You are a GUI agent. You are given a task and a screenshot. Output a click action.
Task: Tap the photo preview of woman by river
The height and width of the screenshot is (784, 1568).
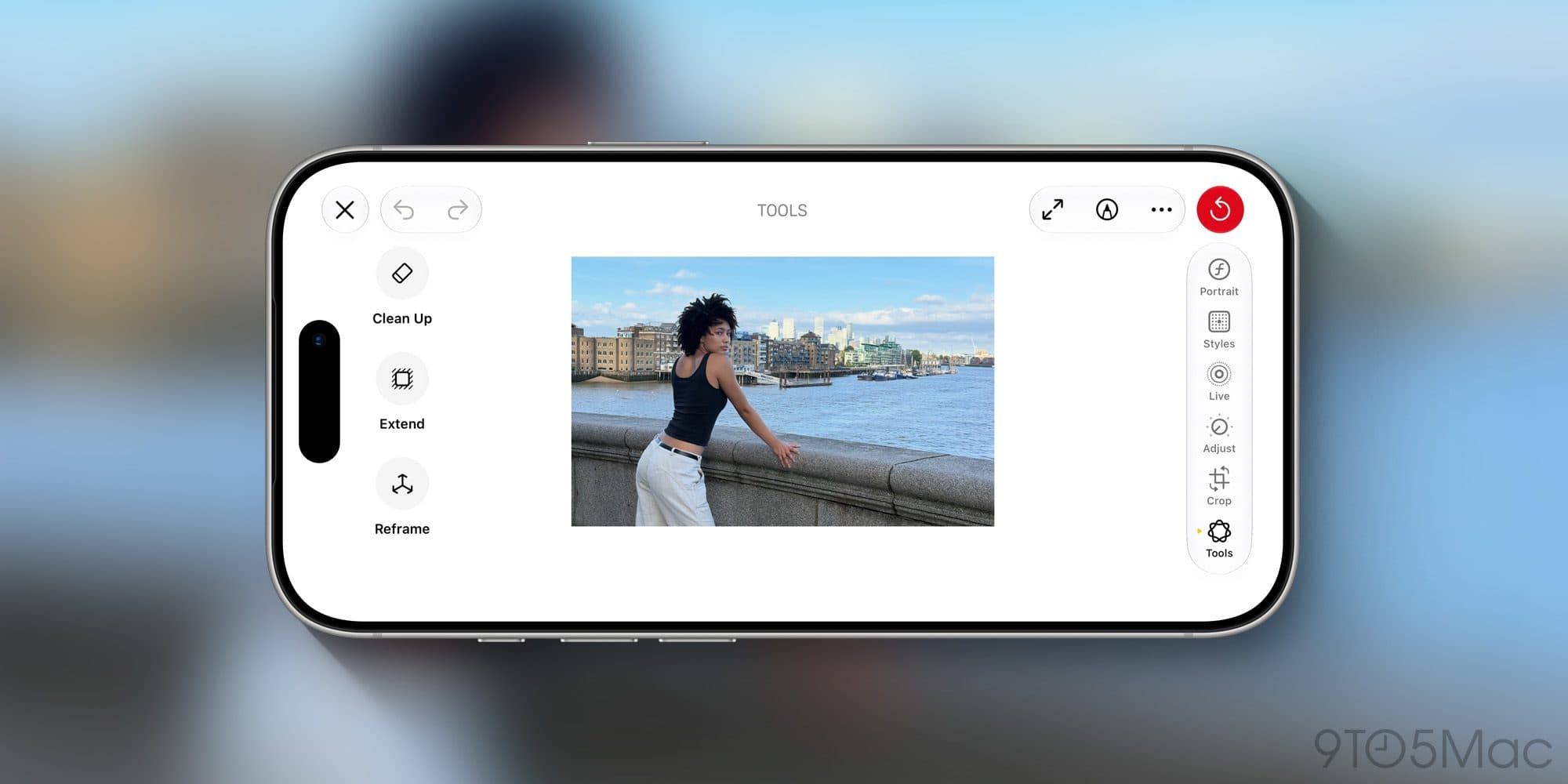pos(782,391)
